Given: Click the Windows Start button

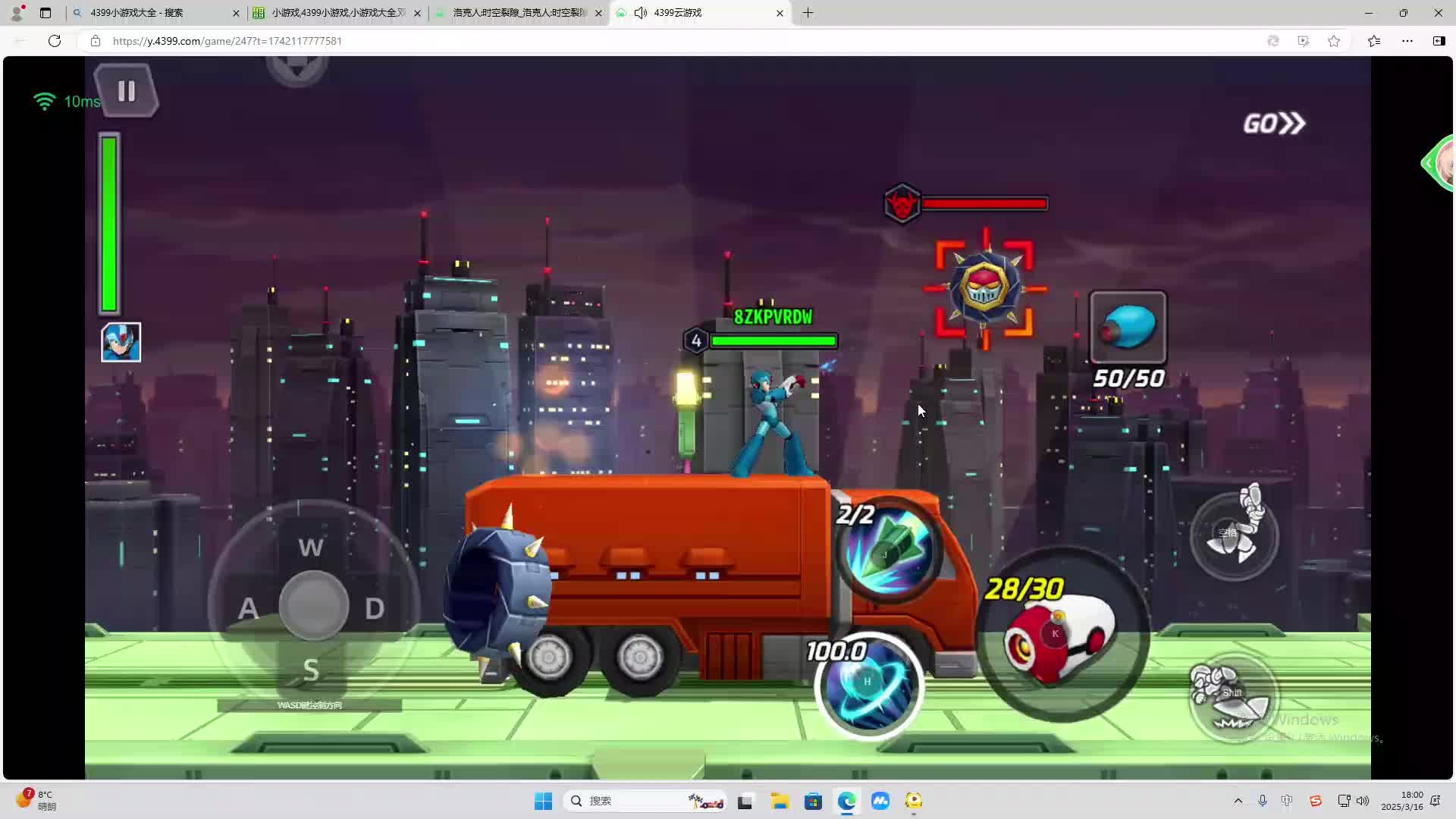Looking at the screenshot, I should click(543, 801).
